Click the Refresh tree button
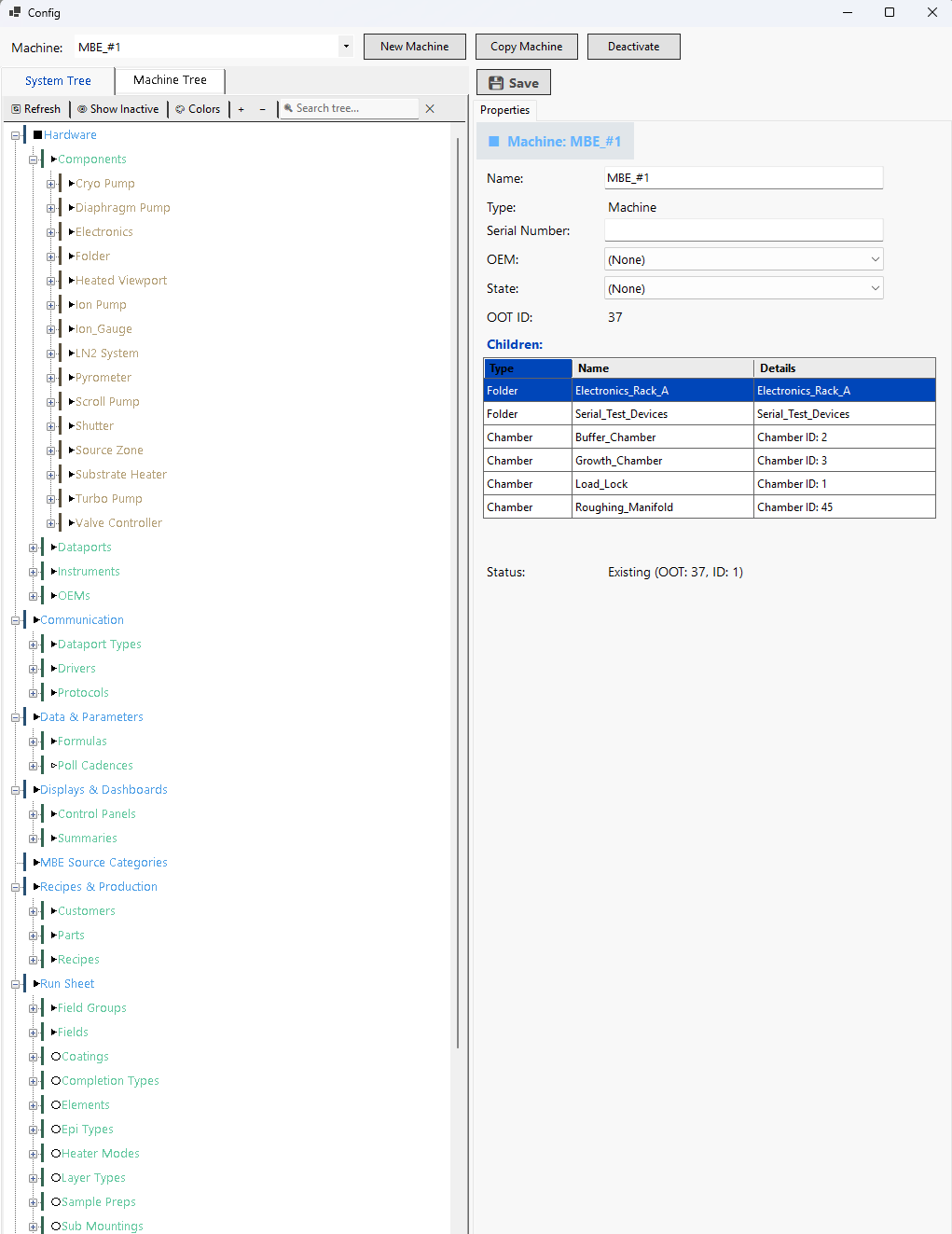The image size is (952, 1234). coord(35,109)
